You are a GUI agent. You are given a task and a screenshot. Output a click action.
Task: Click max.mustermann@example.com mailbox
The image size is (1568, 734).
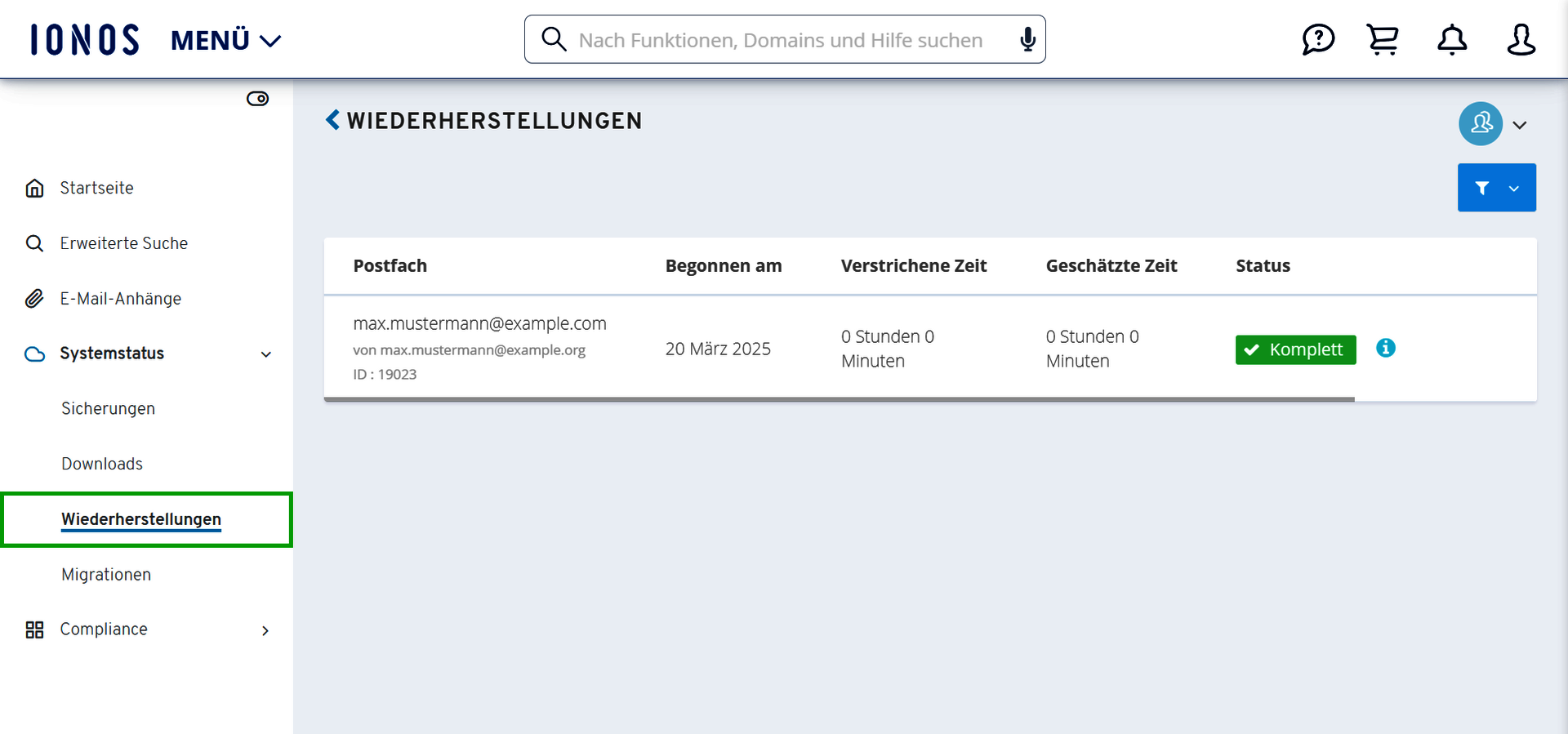pos(479,323)
